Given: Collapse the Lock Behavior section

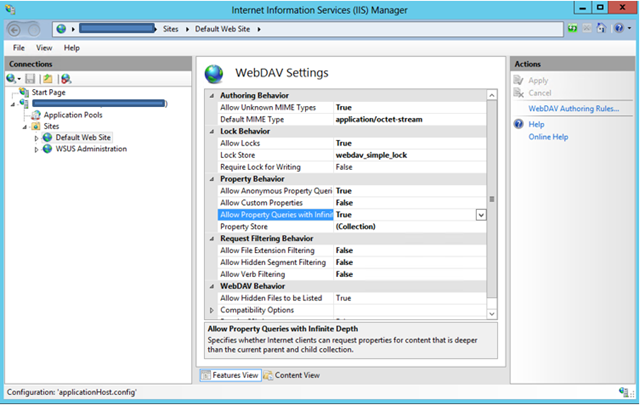Looking at the screenshot, I should 211,131.
